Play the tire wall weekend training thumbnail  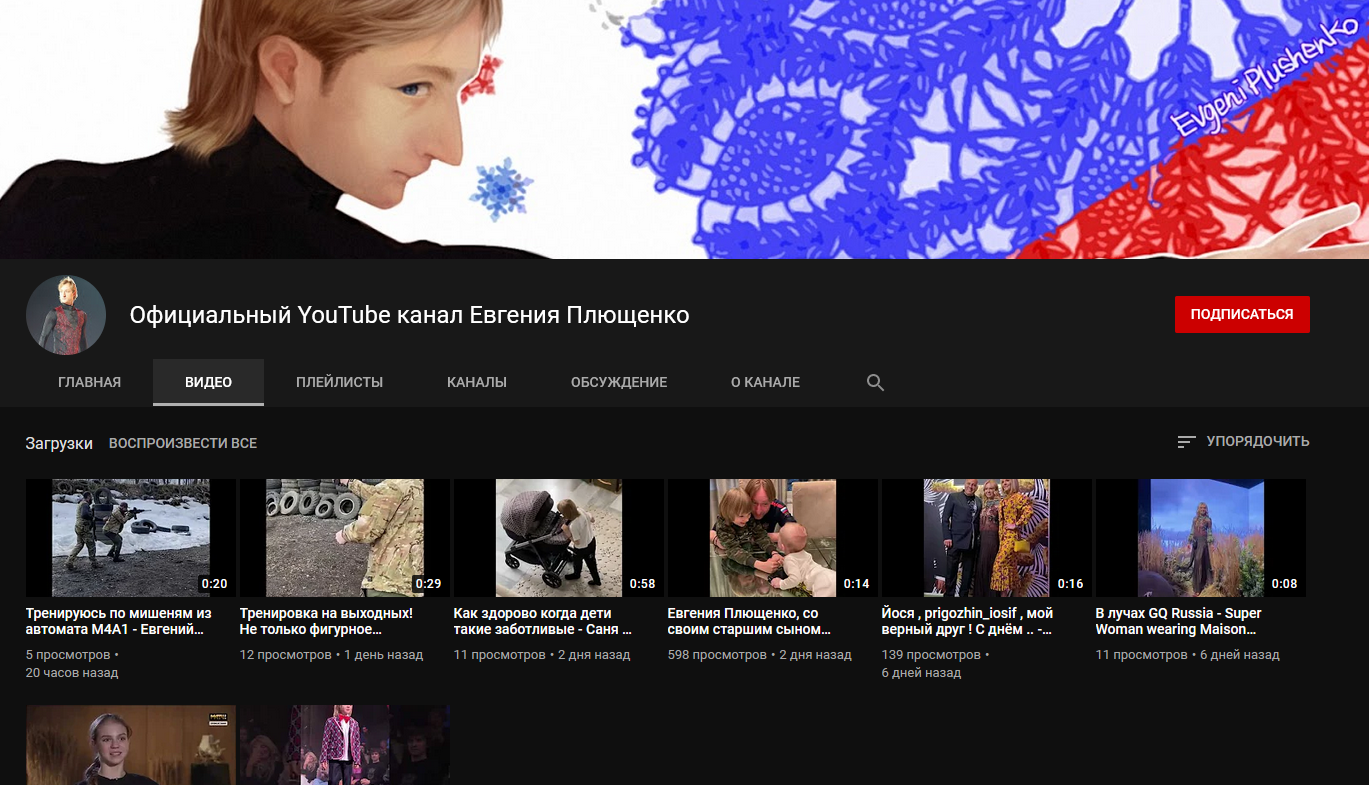[x=344, y=538]
